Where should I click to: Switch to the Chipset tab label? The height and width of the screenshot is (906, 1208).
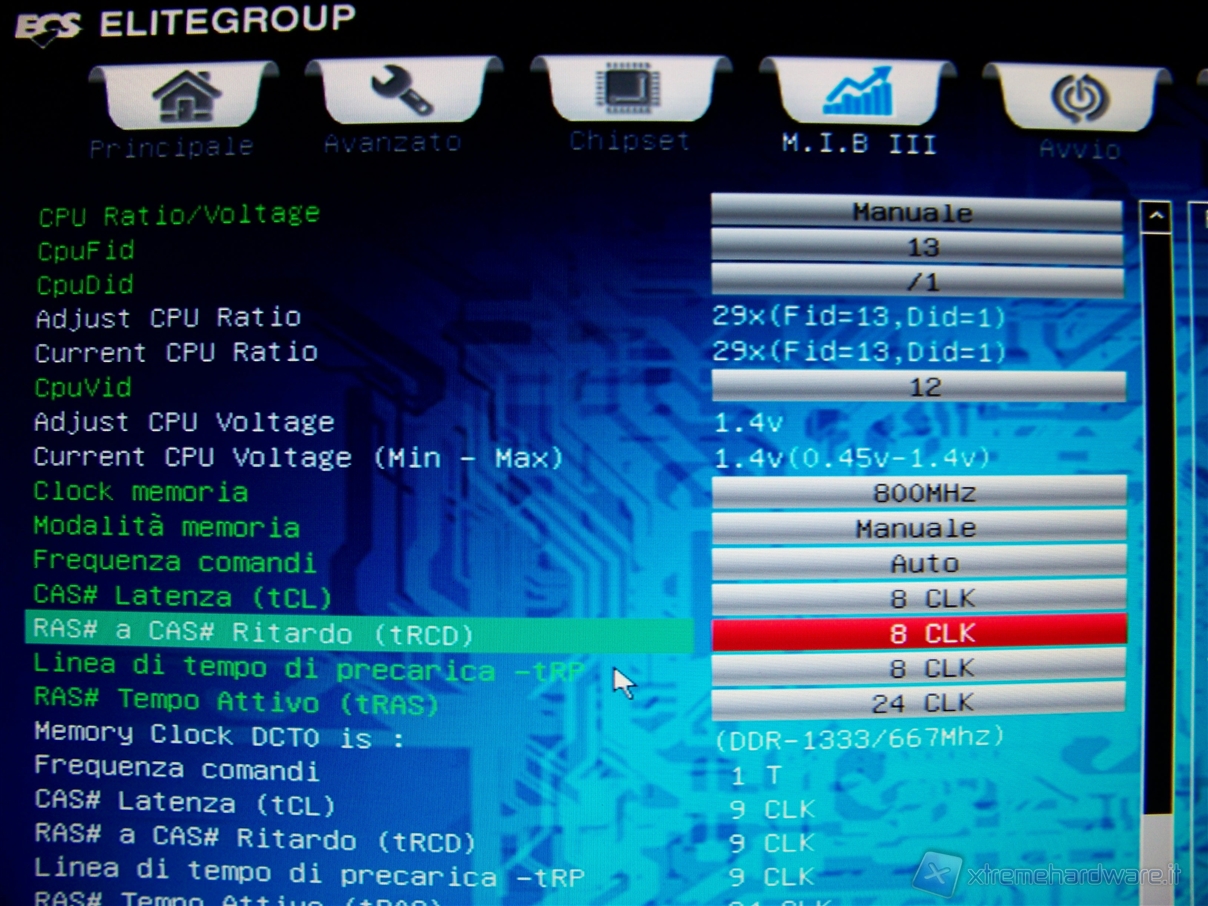(630, 141)
